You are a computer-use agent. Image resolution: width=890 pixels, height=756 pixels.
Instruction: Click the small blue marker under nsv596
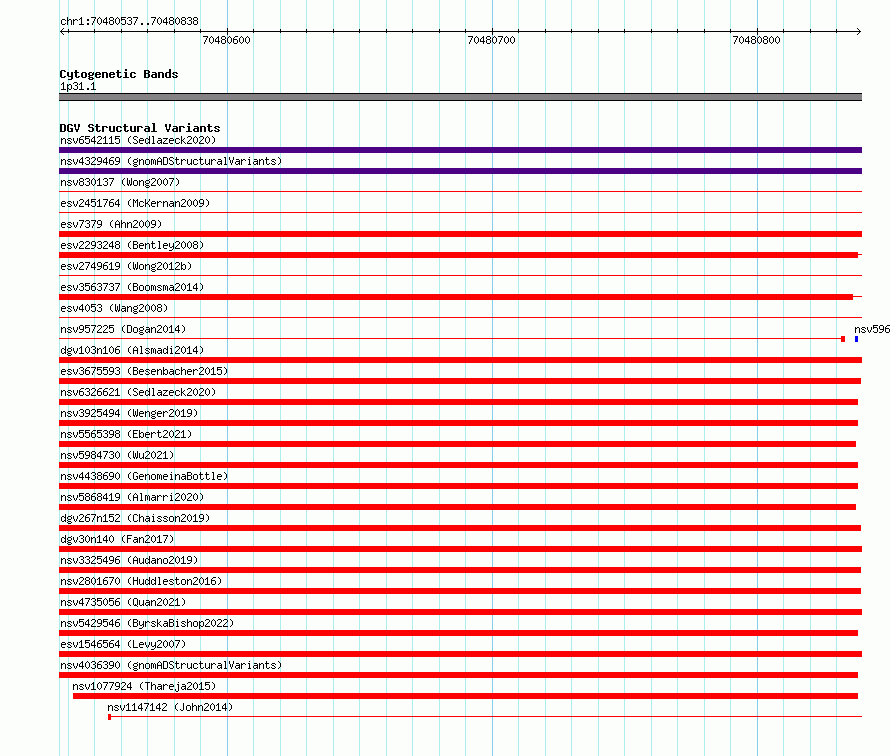(857, 339)
